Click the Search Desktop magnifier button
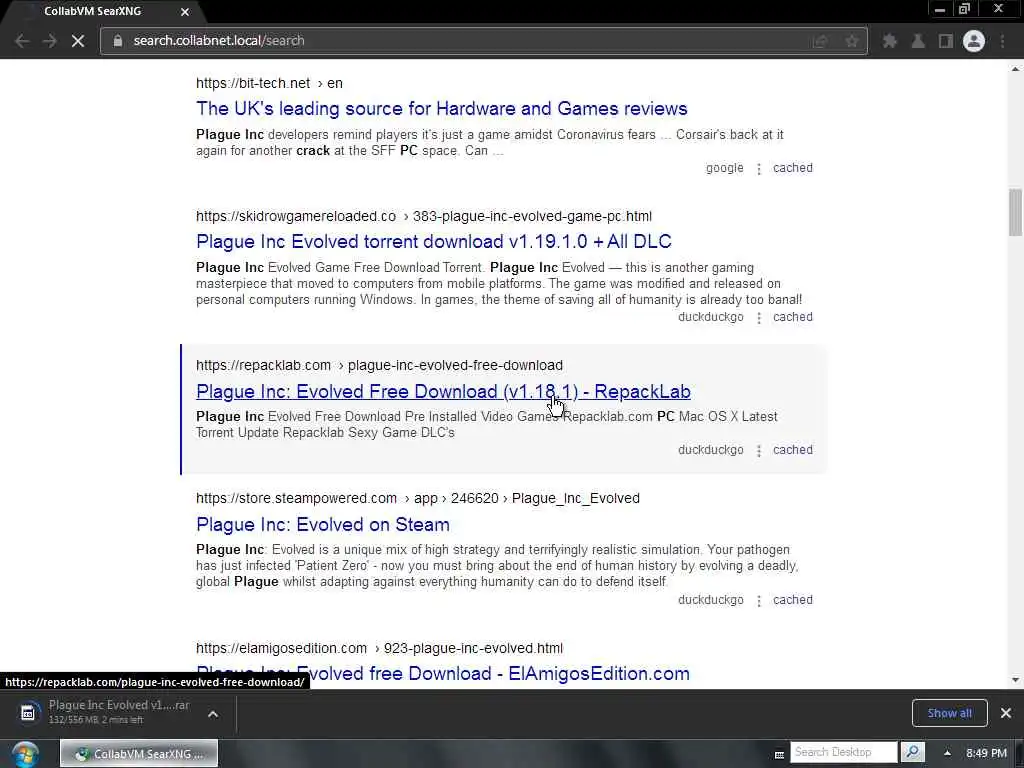 912,752
